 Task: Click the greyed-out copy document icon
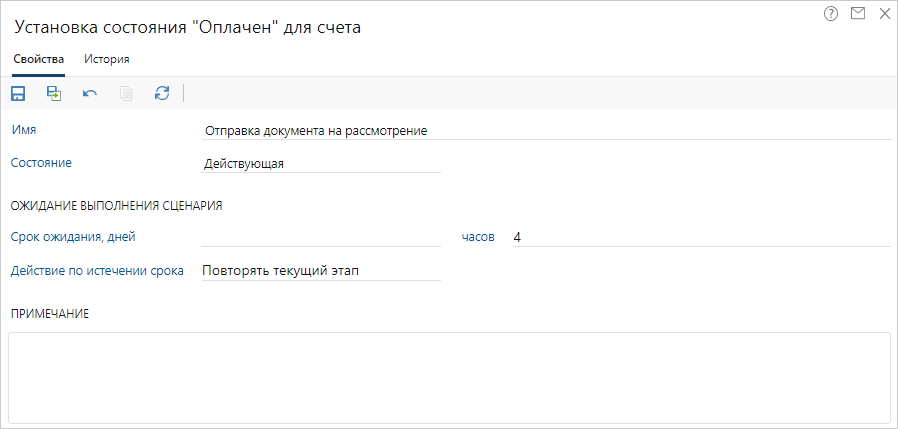126,93
